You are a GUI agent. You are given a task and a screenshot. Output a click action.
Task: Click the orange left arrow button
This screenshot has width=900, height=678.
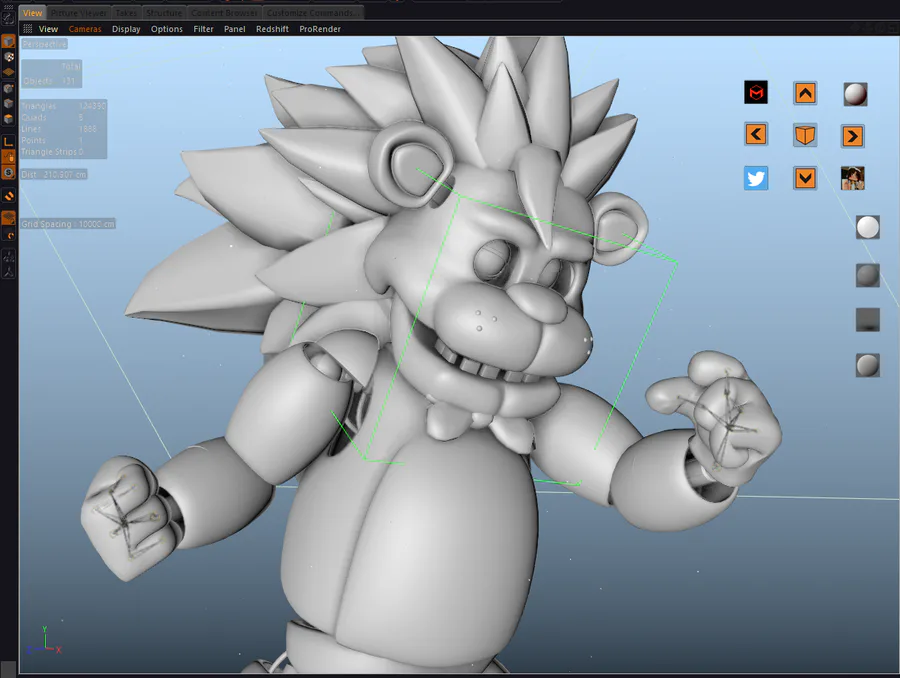coord(756,134)
